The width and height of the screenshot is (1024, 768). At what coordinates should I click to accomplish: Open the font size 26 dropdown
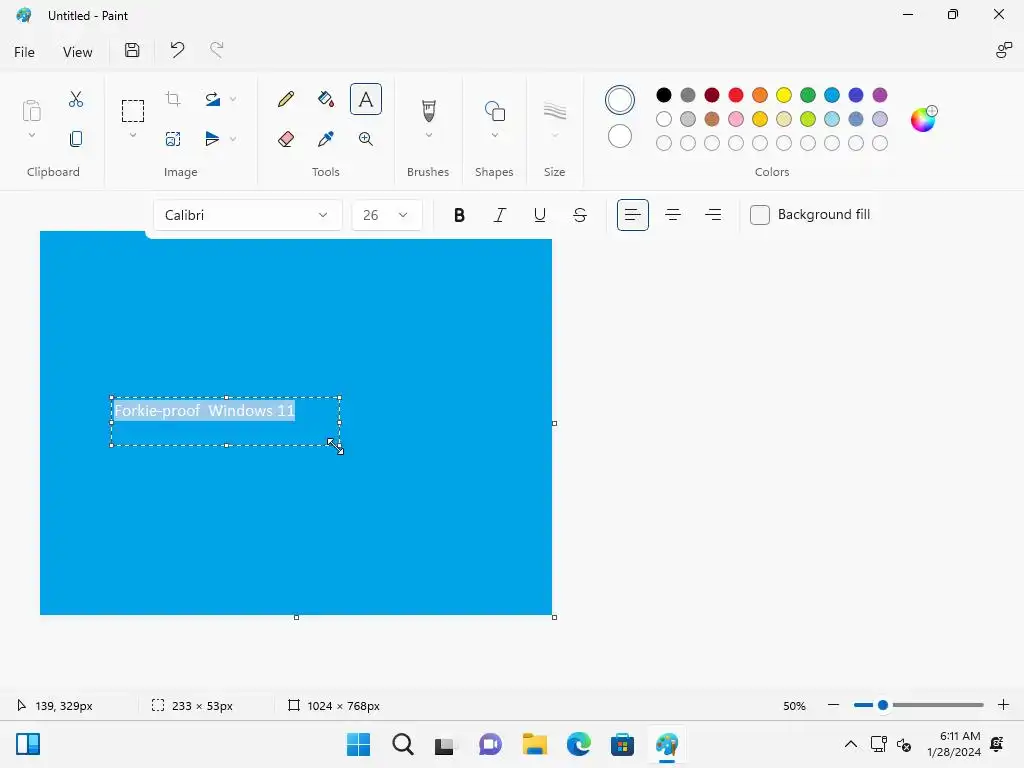pos(387,215)
